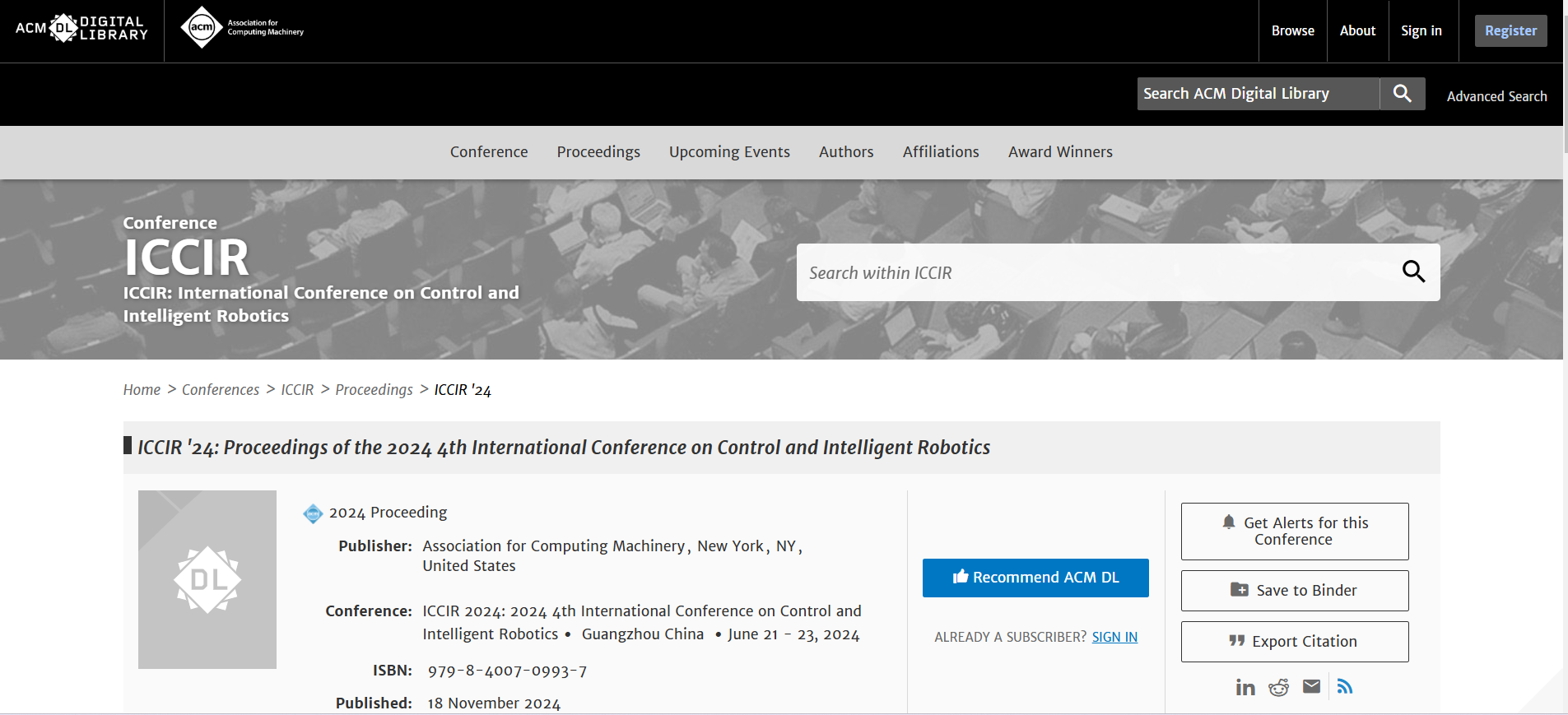The width and height of the screenshot is (1568, 715).
Task: Open the Conference nav tab
Action: pos(489,152)
